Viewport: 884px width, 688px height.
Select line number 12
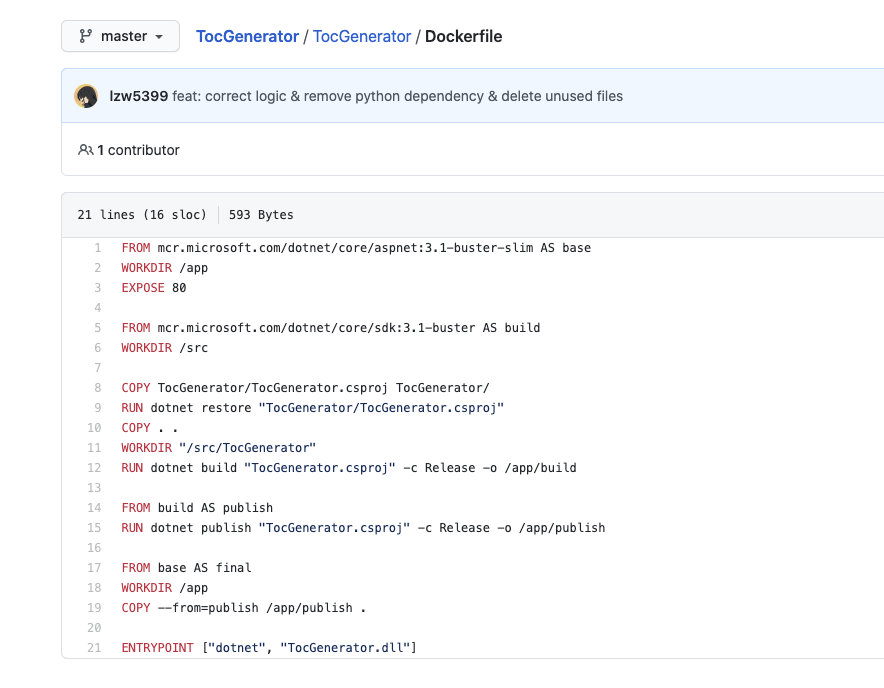94,468
